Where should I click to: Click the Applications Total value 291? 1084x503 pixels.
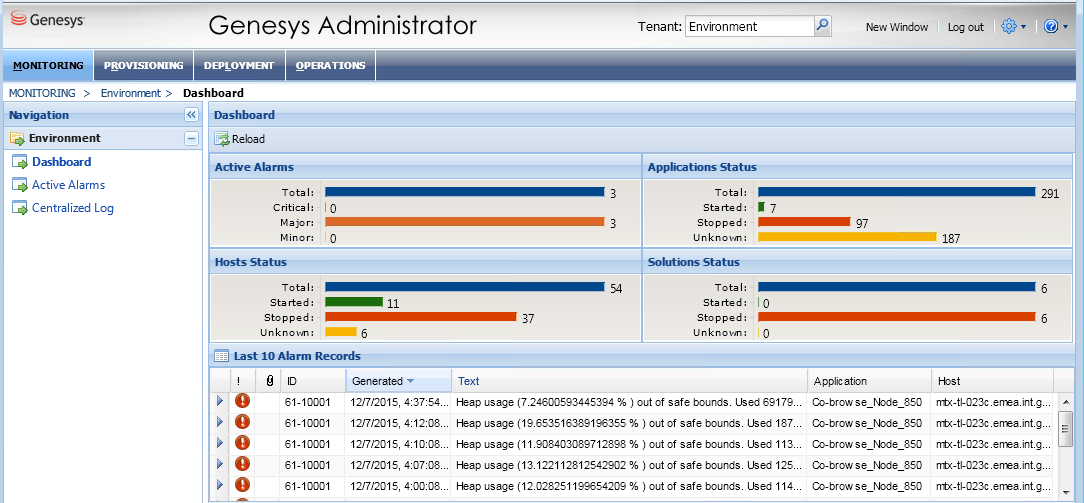coord(1049,194)
